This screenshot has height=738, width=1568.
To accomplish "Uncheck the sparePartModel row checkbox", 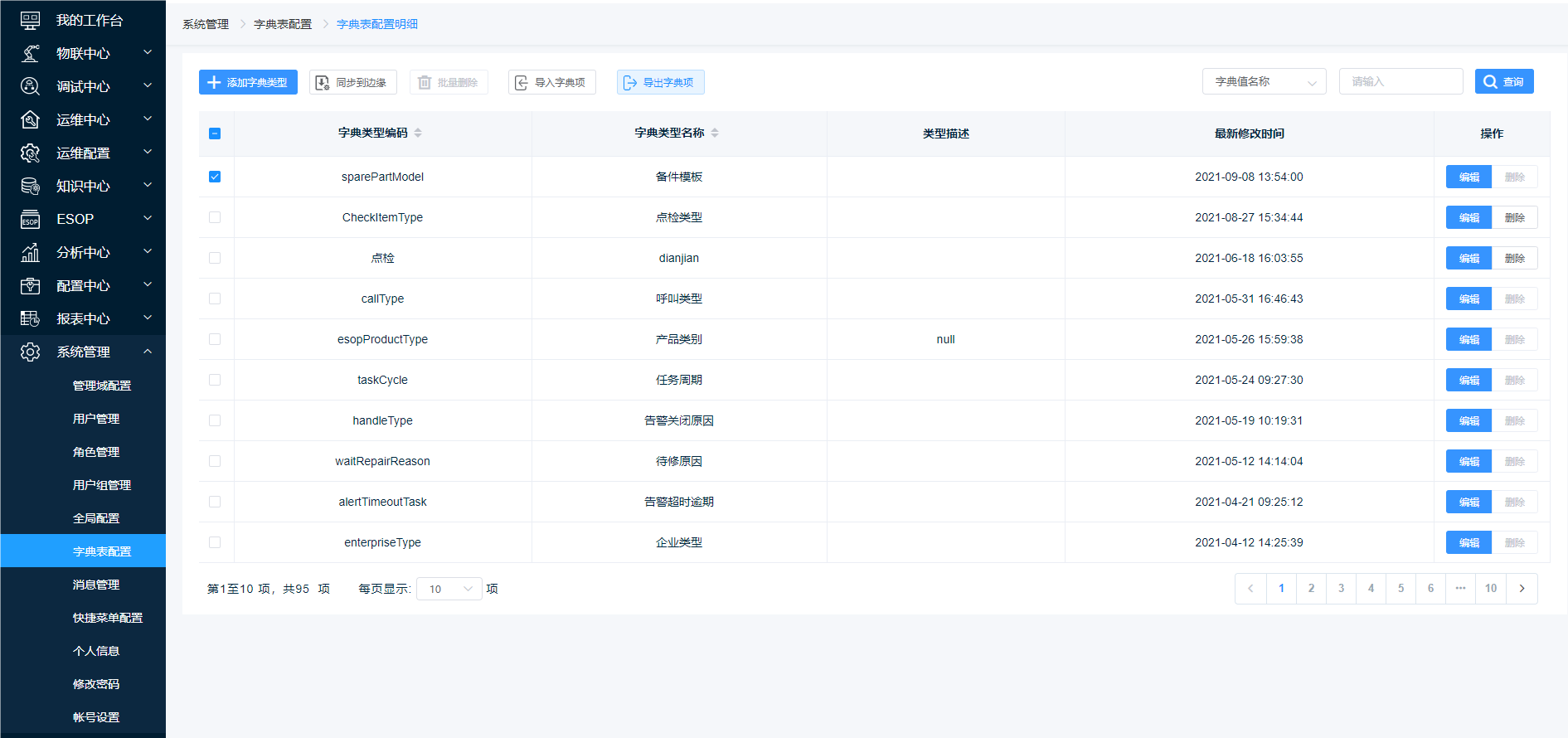I will [215, 177].
